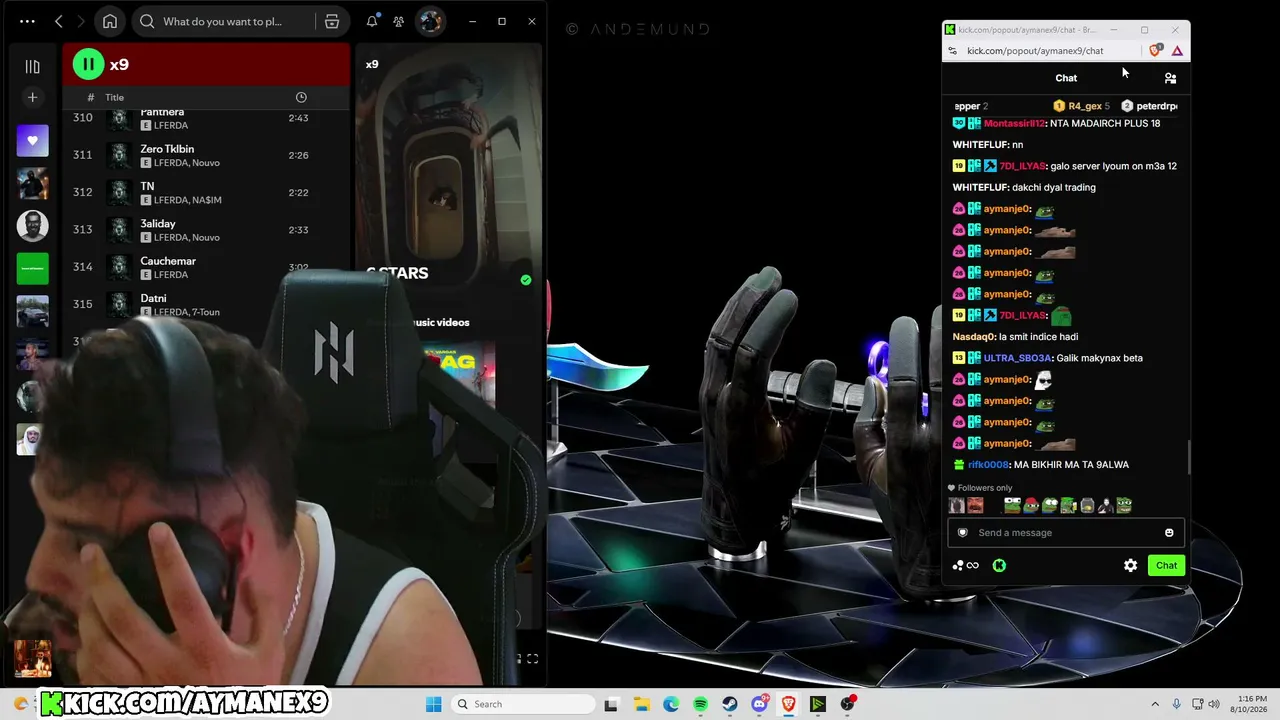Open username rifk0008 in chat
This screenshot has width=1280, height=720.
point(988,465)
